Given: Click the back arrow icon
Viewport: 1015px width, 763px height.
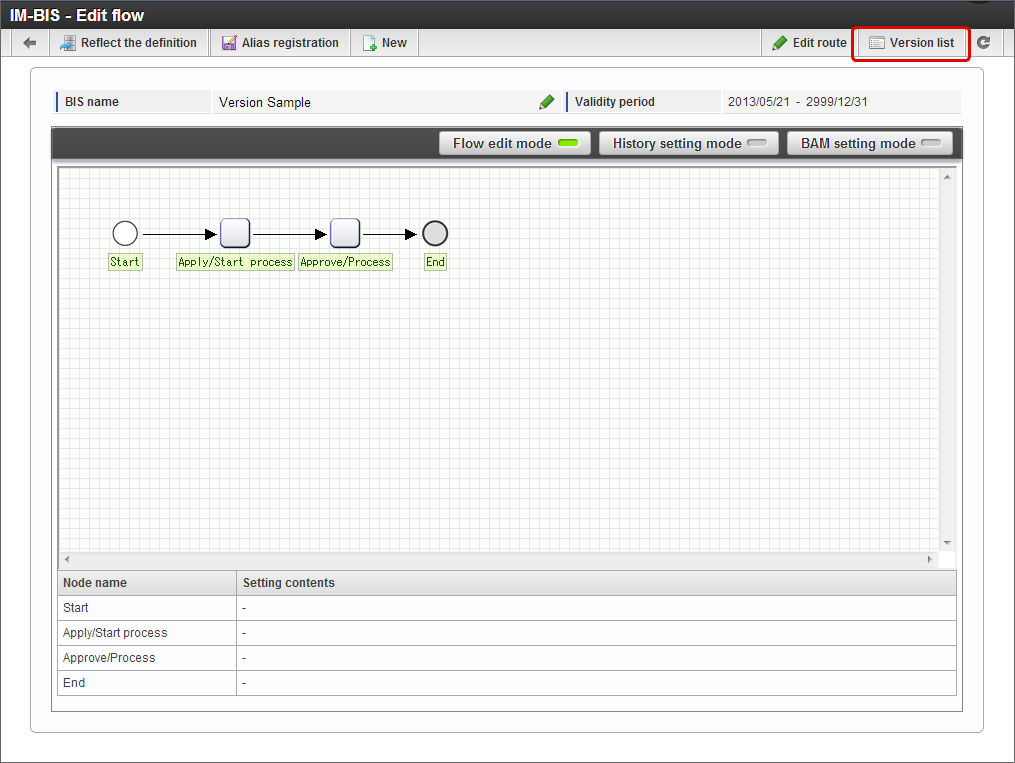Looking at the screenshot, I should (30, 43).
